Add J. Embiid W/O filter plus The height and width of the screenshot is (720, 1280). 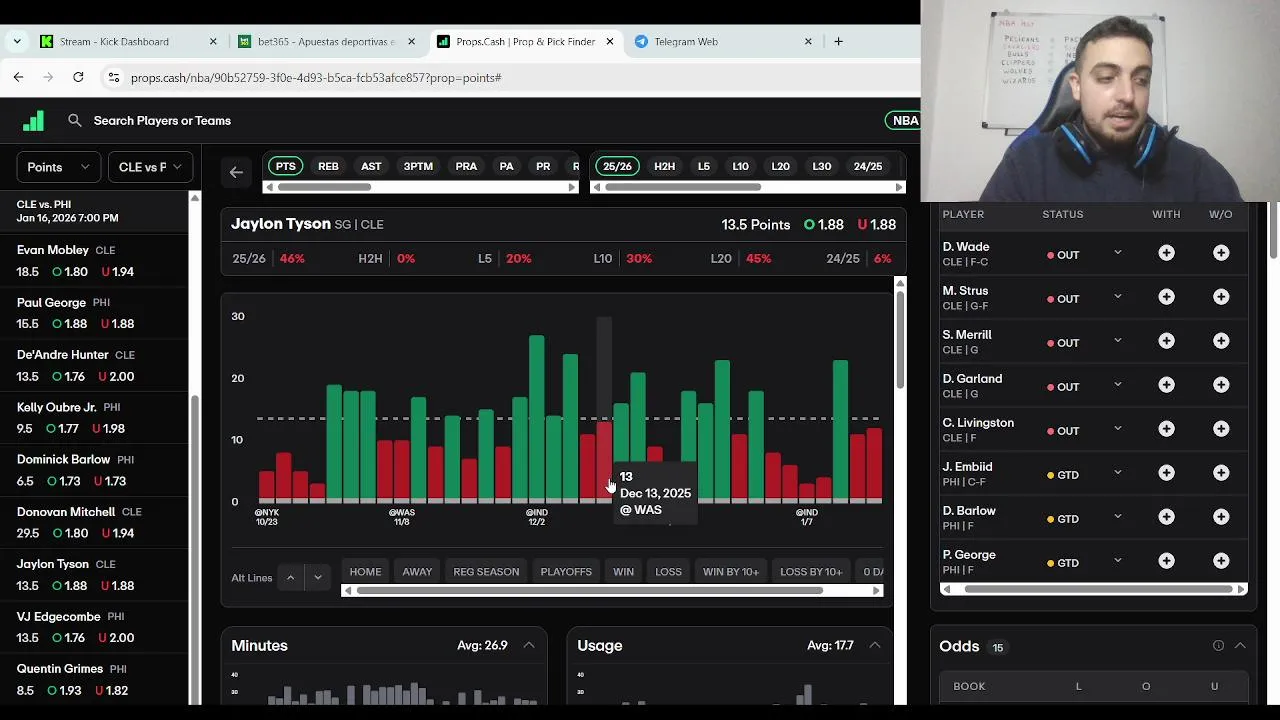point(1221,473)
